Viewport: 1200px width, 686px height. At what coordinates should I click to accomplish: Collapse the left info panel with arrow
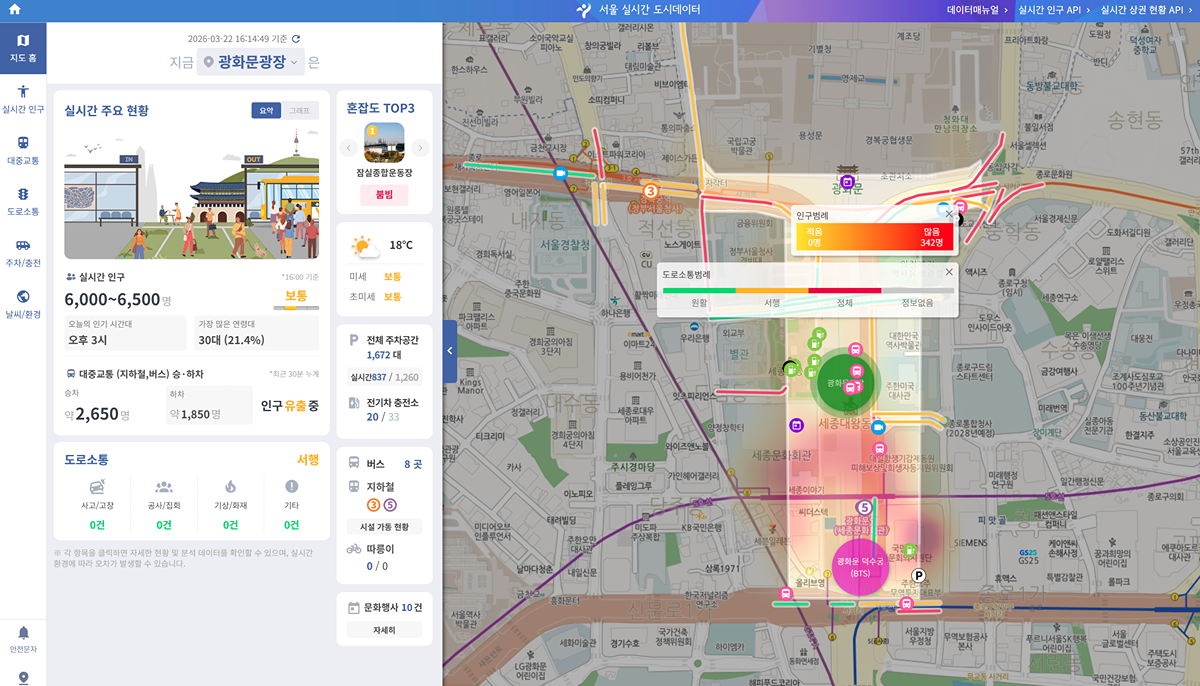click(449, 351)
